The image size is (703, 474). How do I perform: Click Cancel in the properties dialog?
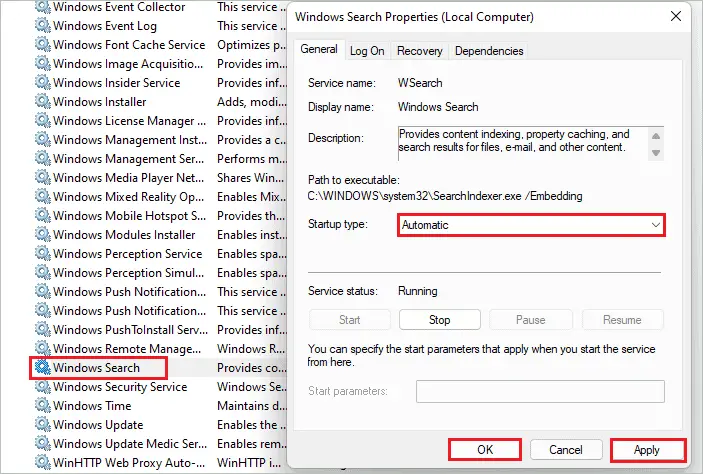point(565,450)
